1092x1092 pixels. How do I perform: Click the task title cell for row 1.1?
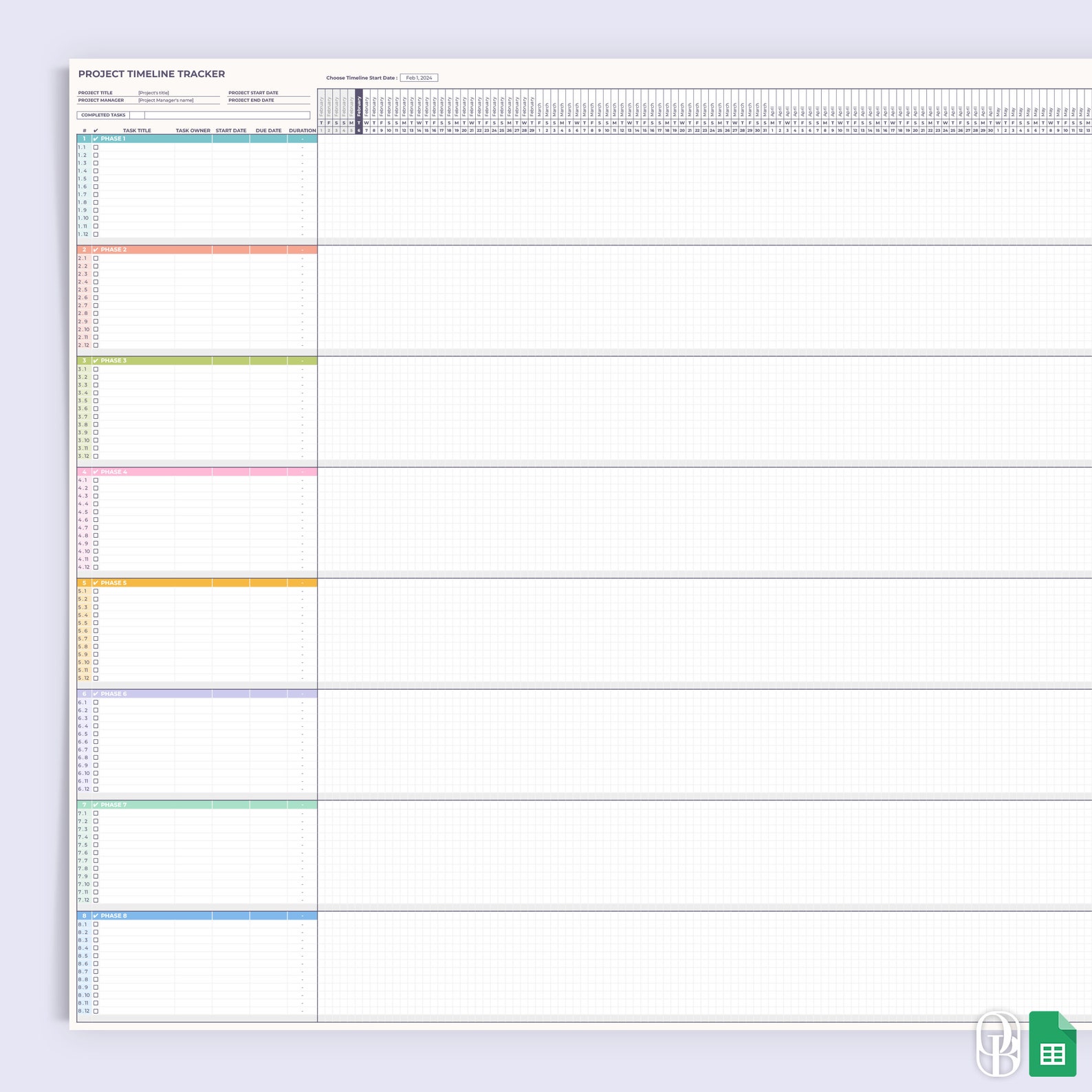coord(137,147)
